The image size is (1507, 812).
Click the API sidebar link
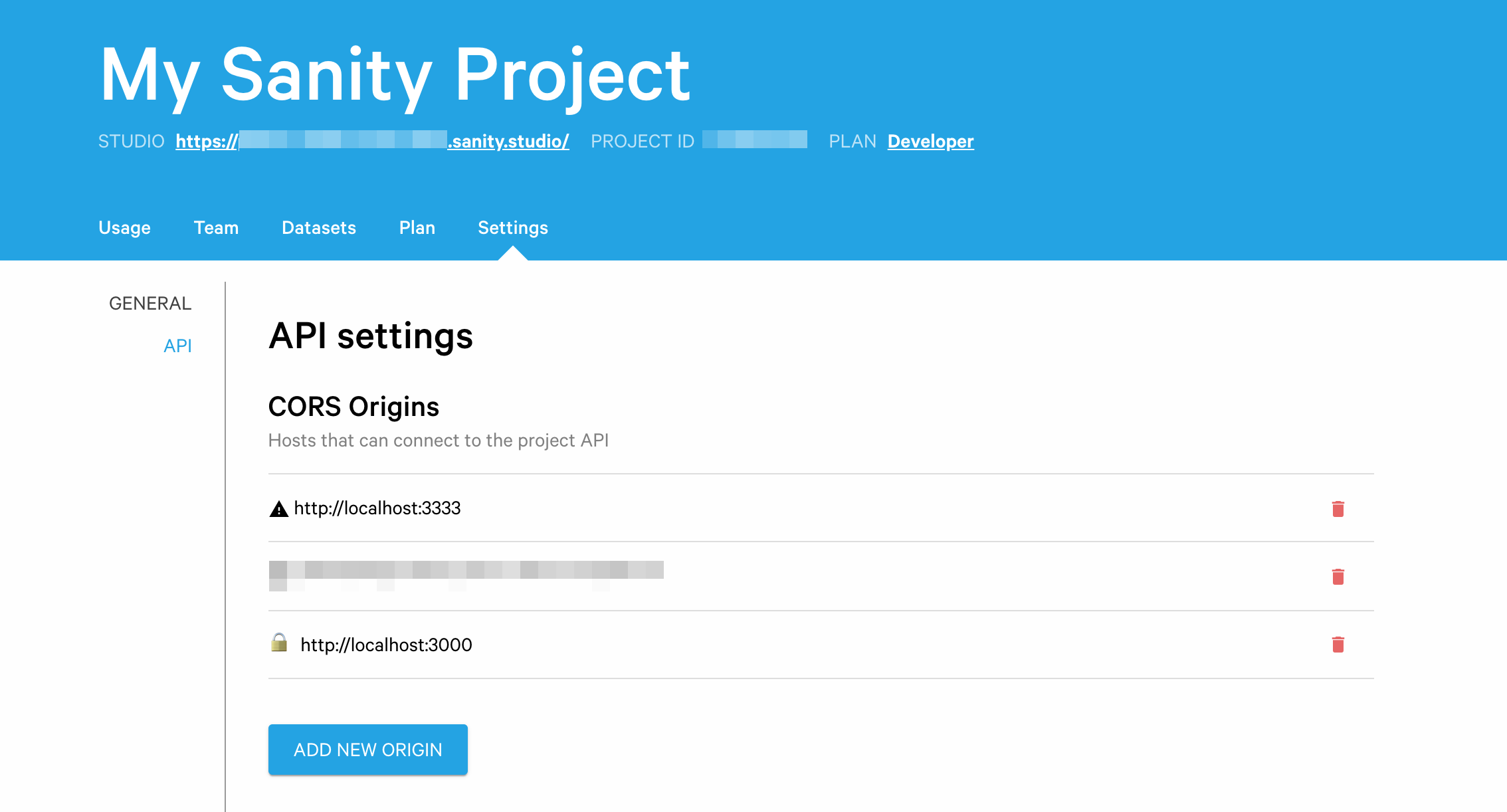point(178,346)
